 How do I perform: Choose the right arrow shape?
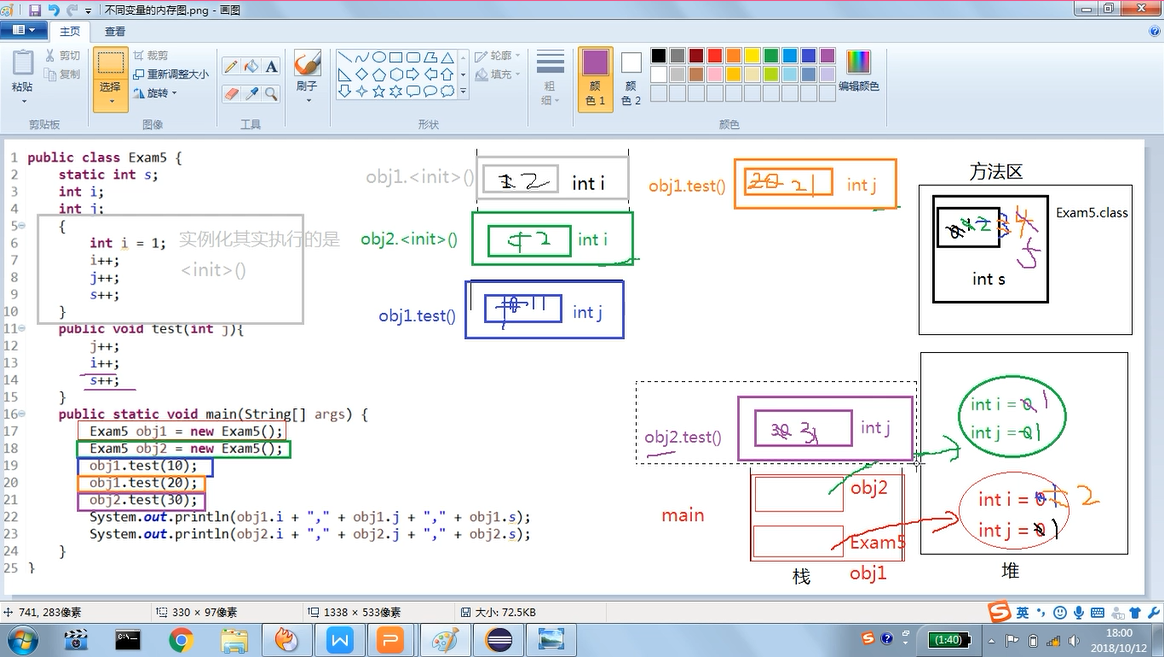[413, 74]
